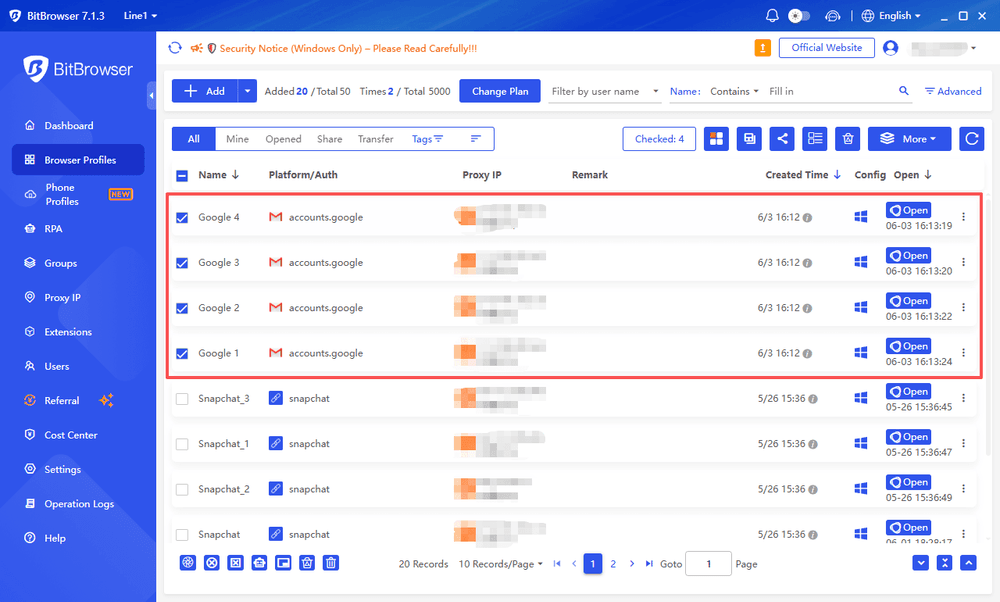Uncheck the Google 2 checkbox
1000x602 pixels.
click(x=182, y=308)
